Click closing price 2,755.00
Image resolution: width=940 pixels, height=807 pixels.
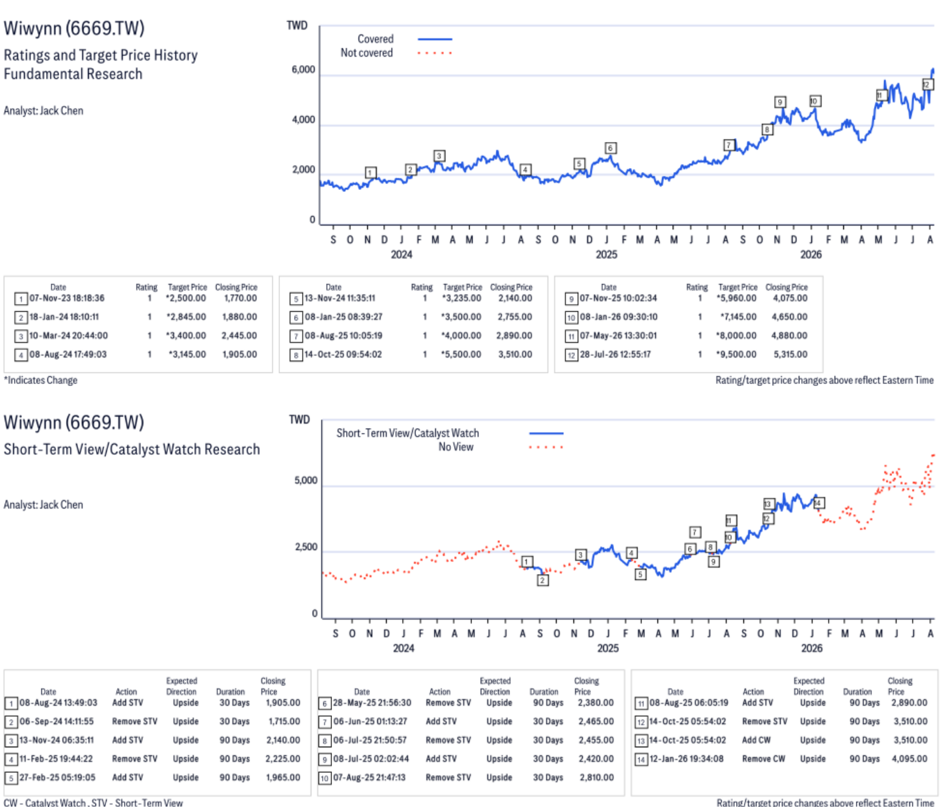coord(515,317)
